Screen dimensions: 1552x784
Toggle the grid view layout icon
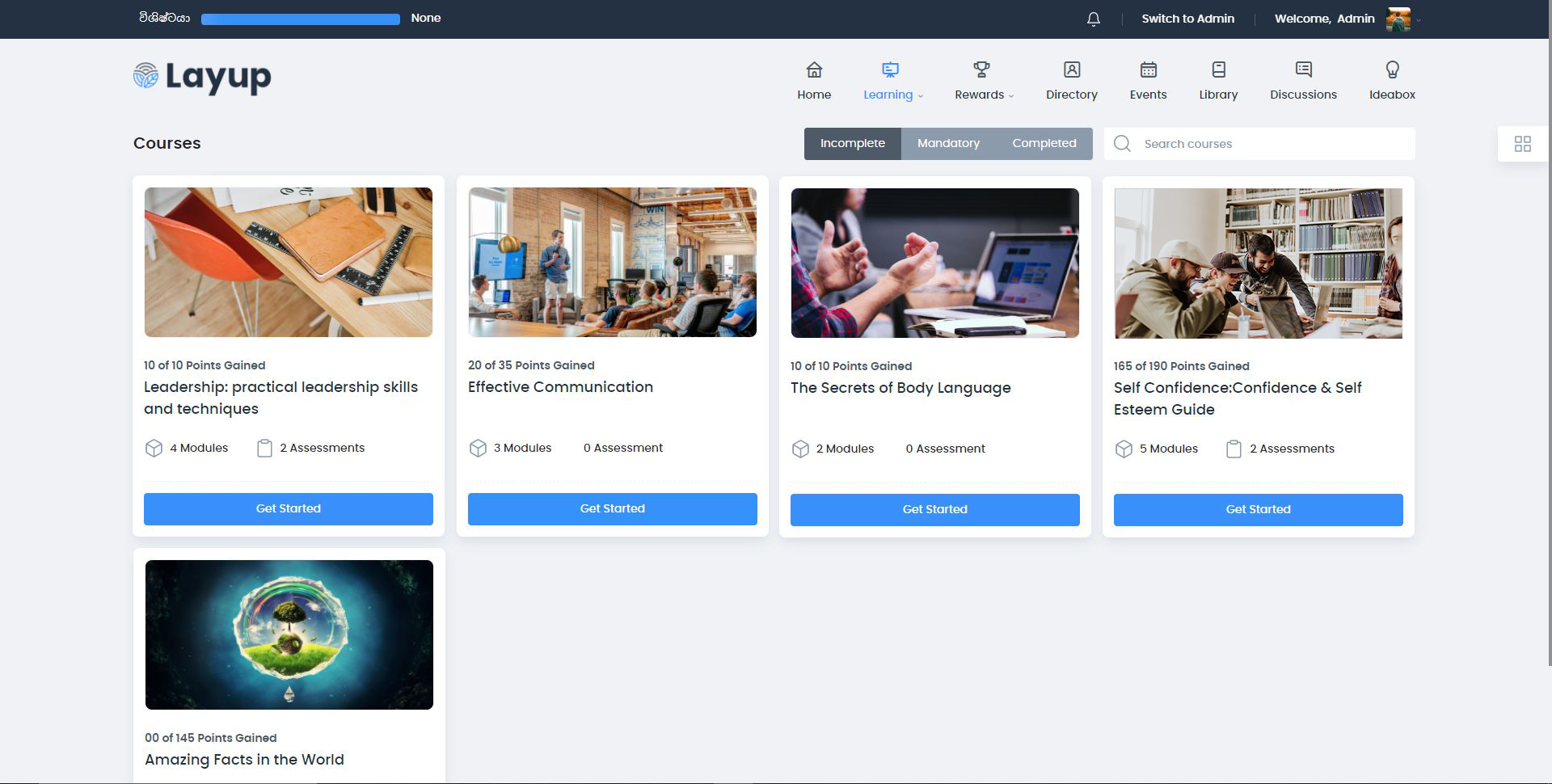(1522, 144)
